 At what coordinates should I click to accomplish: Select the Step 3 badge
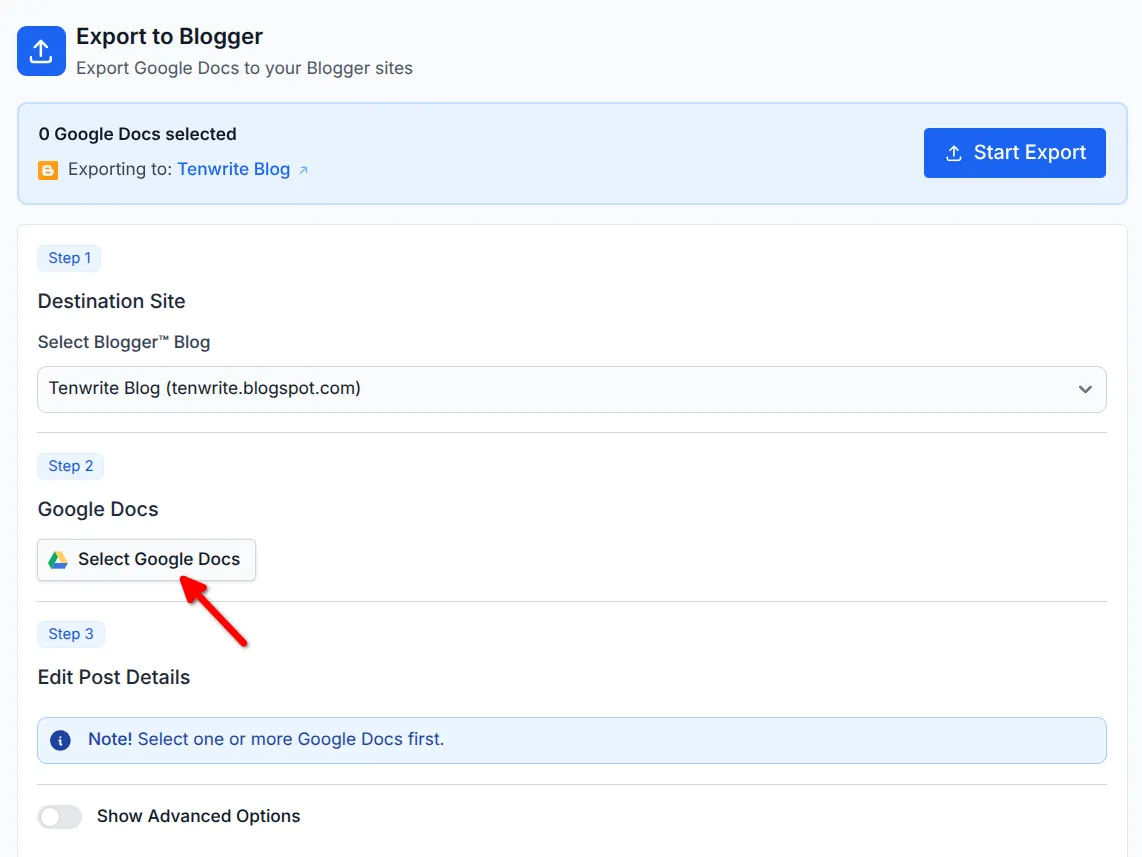click(x=70, y=633)
